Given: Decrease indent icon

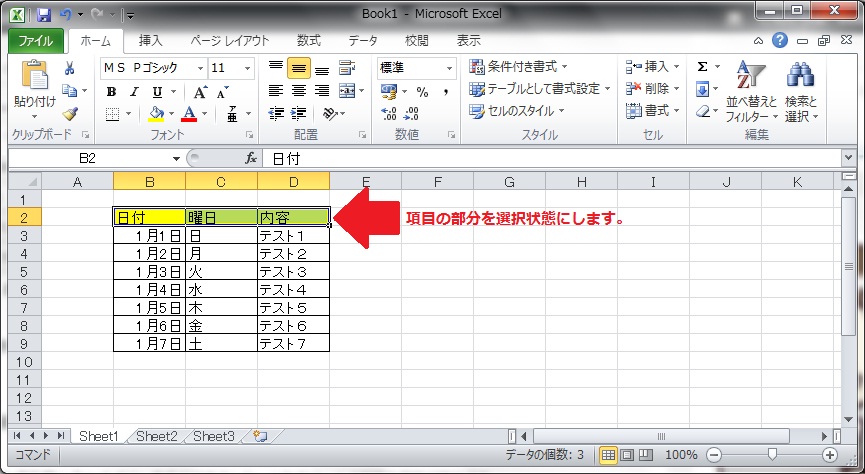Looking at the screenshot, I should point(276,114).
